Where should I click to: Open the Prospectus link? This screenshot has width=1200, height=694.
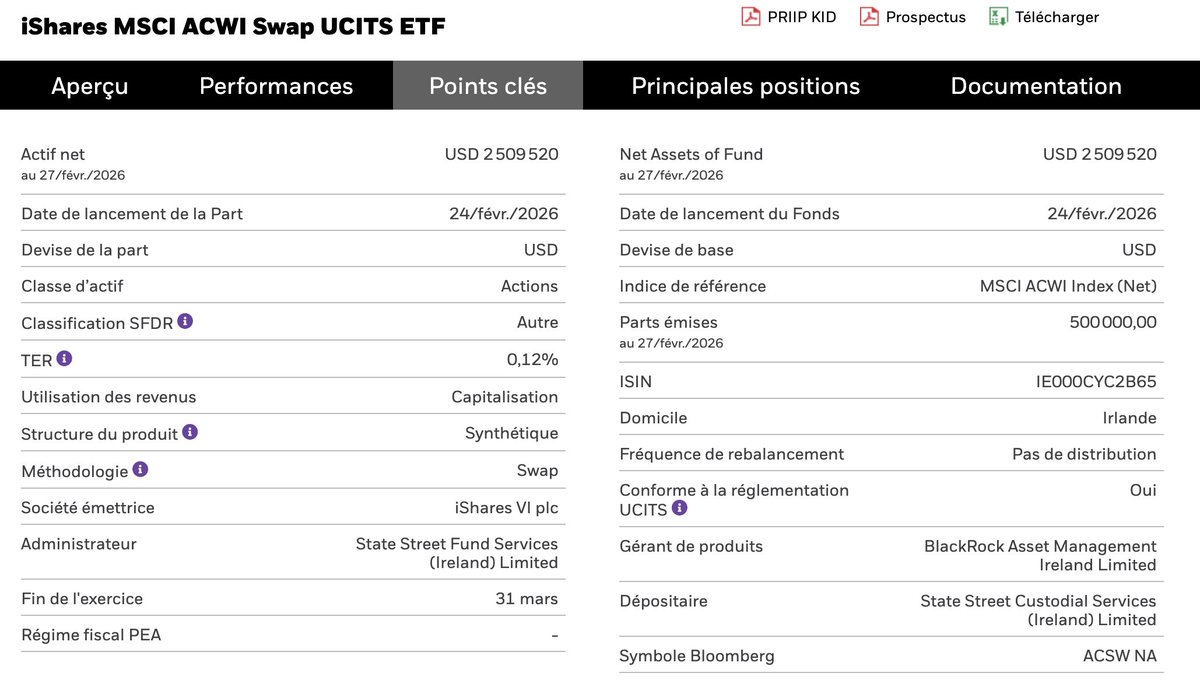tap(926, 17)
